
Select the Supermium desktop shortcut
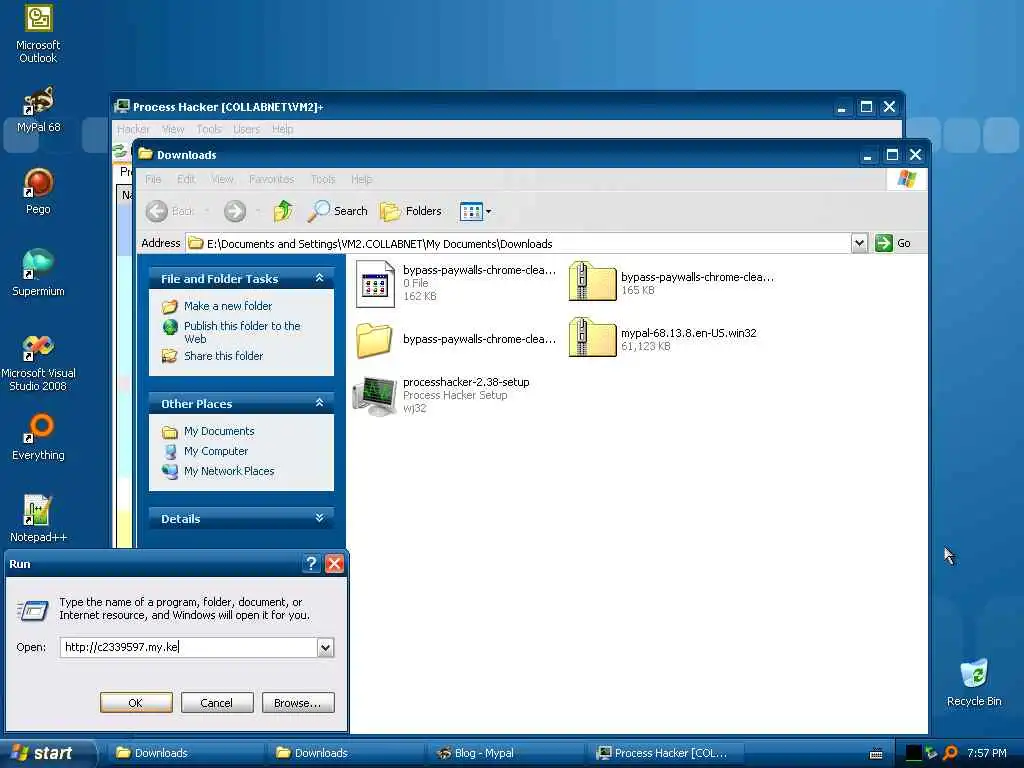click(x=38, y=273)
